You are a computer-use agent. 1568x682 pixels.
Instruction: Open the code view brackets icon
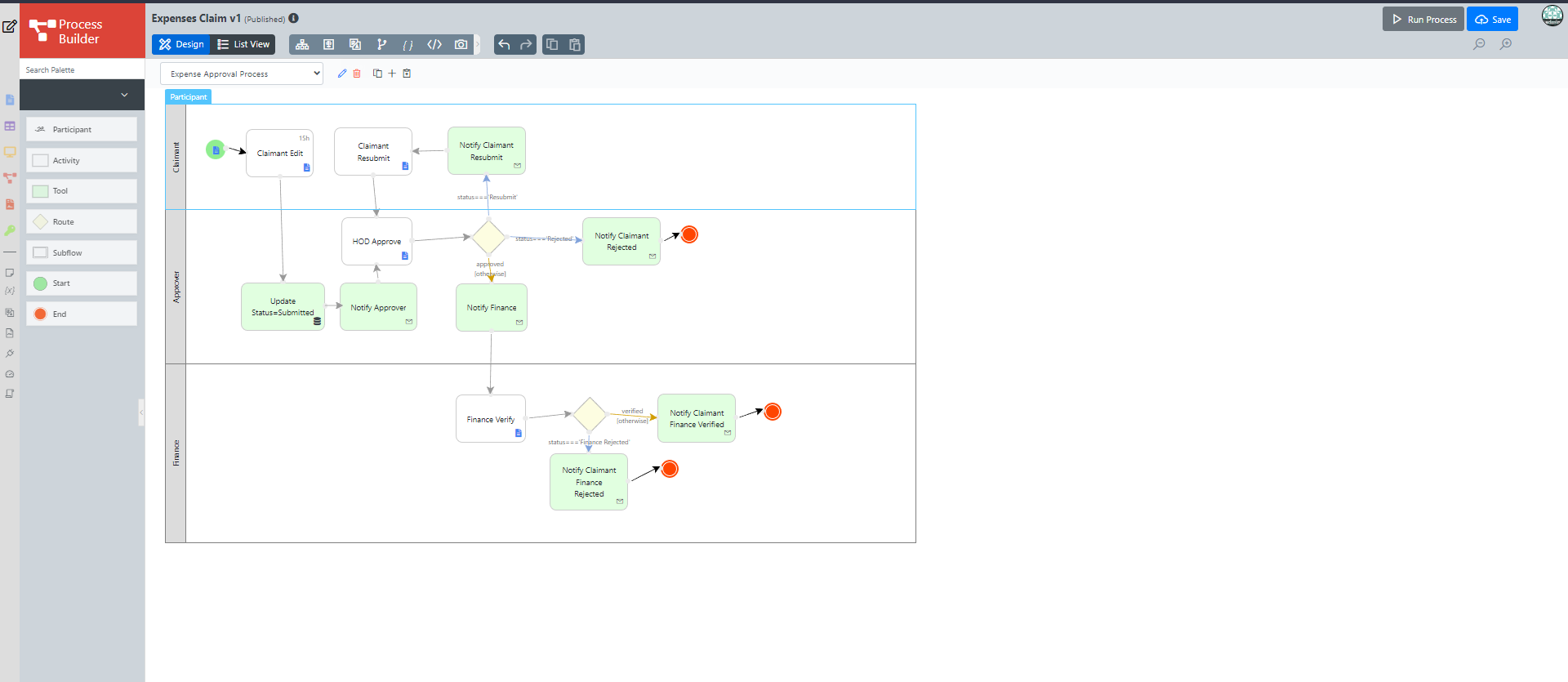(x=434, y=45)
